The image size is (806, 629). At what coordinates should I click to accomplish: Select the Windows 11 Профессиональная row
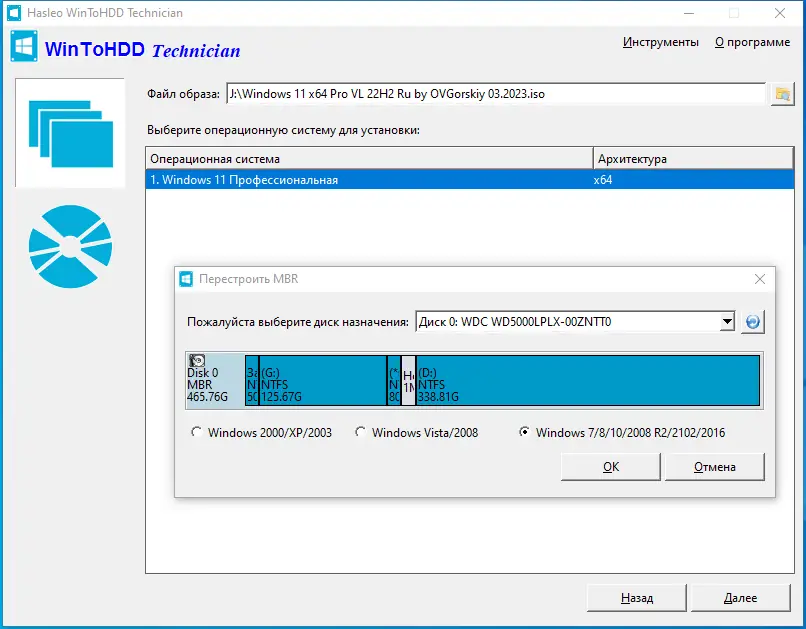click(470, 180)
